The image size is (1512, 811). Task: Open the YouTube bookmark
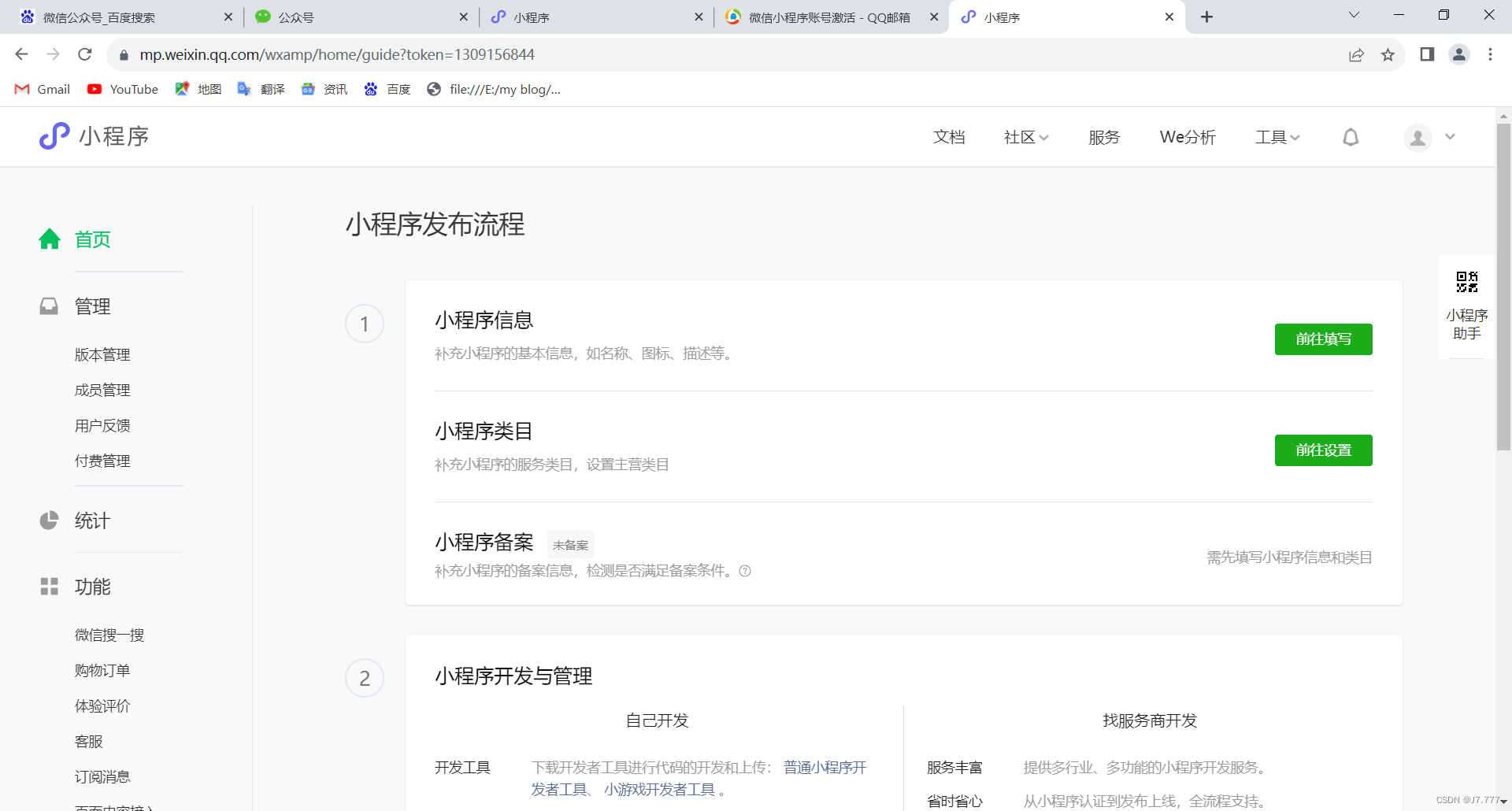pyautogui.click(x=123, y=89)
